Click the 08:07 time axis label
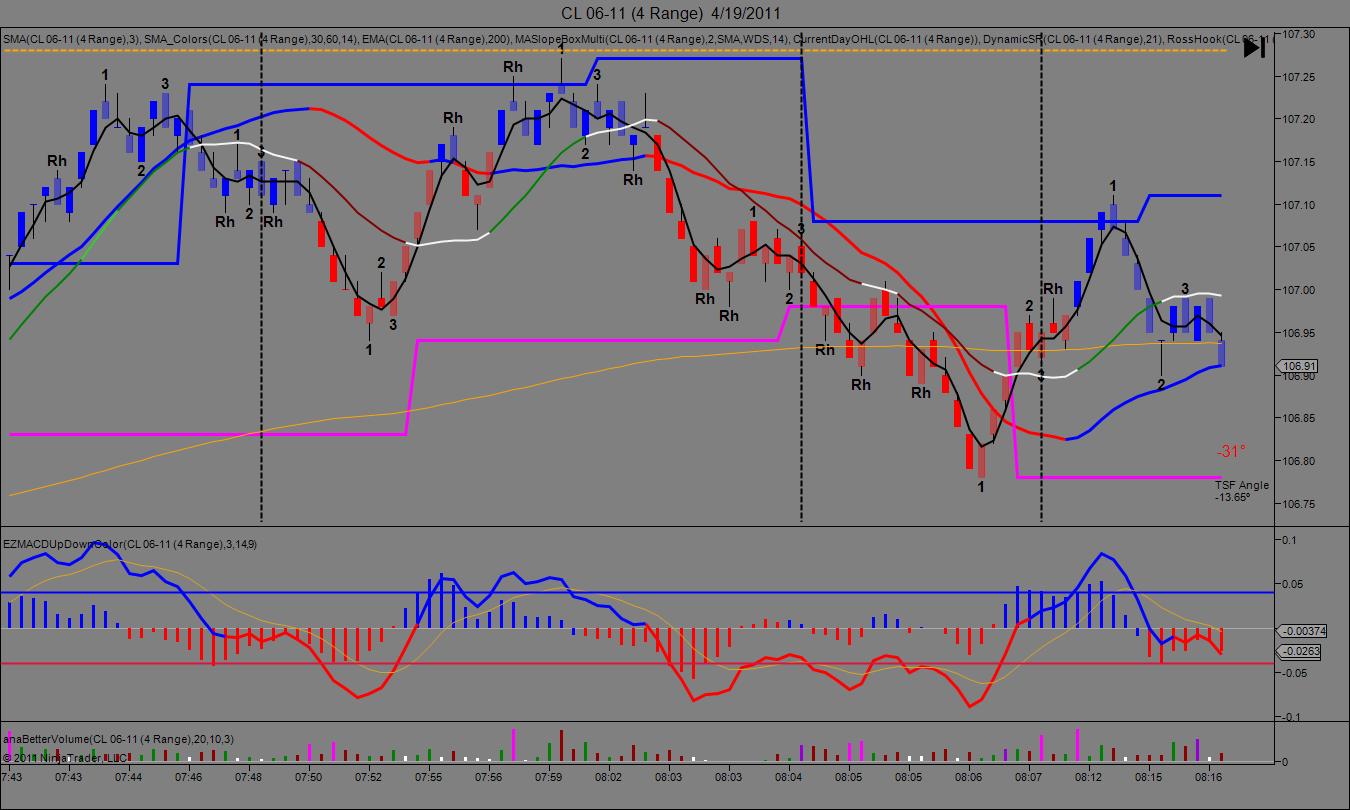1350x810 pixels. [1029, 776]
